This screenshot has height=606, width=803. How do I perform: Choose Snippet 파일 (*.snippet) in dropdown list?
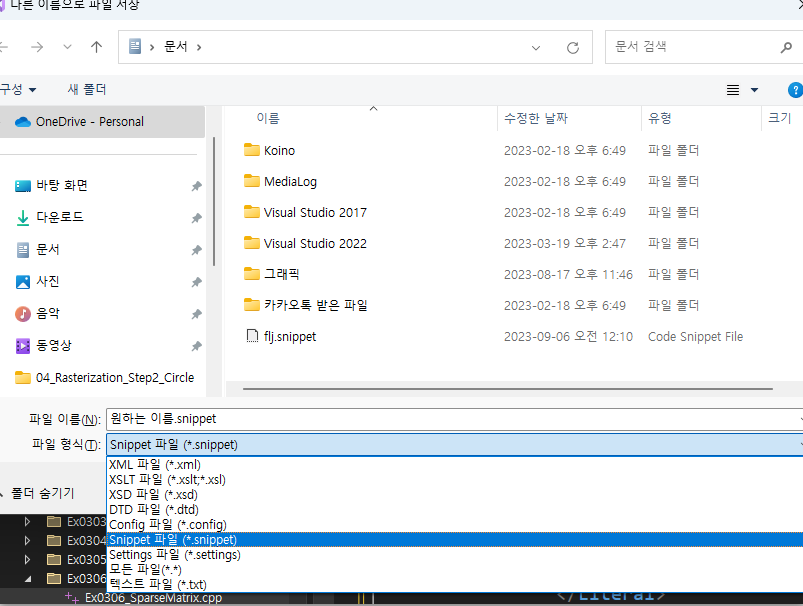[455, 539]
